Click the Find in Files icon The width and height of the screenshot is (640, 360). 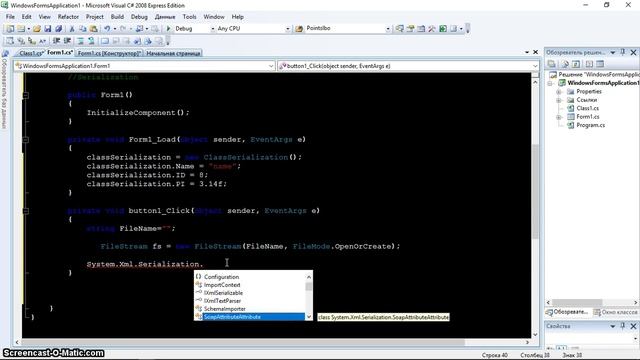point(299,29)
